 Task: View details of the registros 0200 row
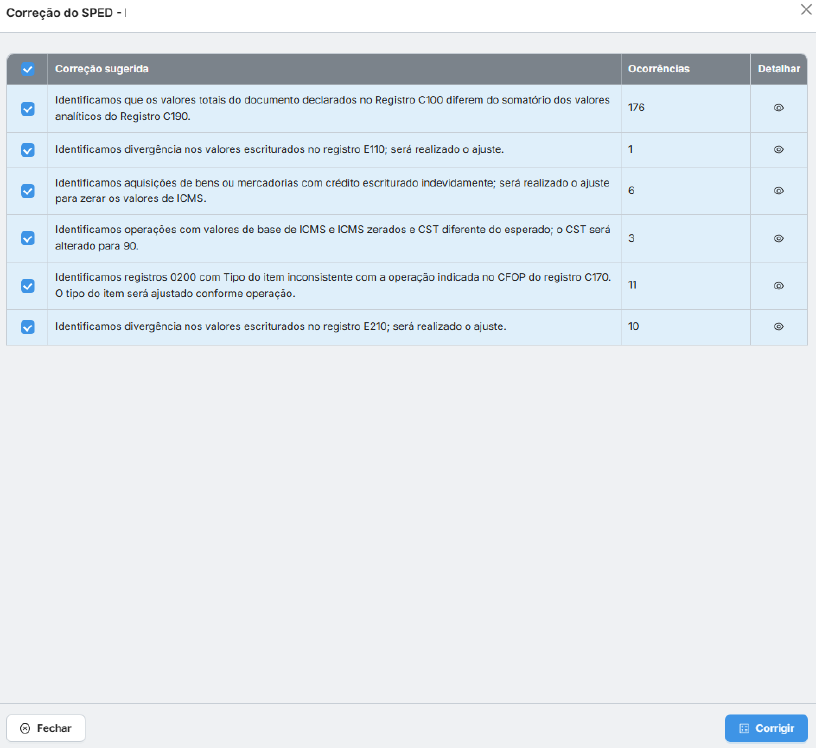[x=778, y=286]
